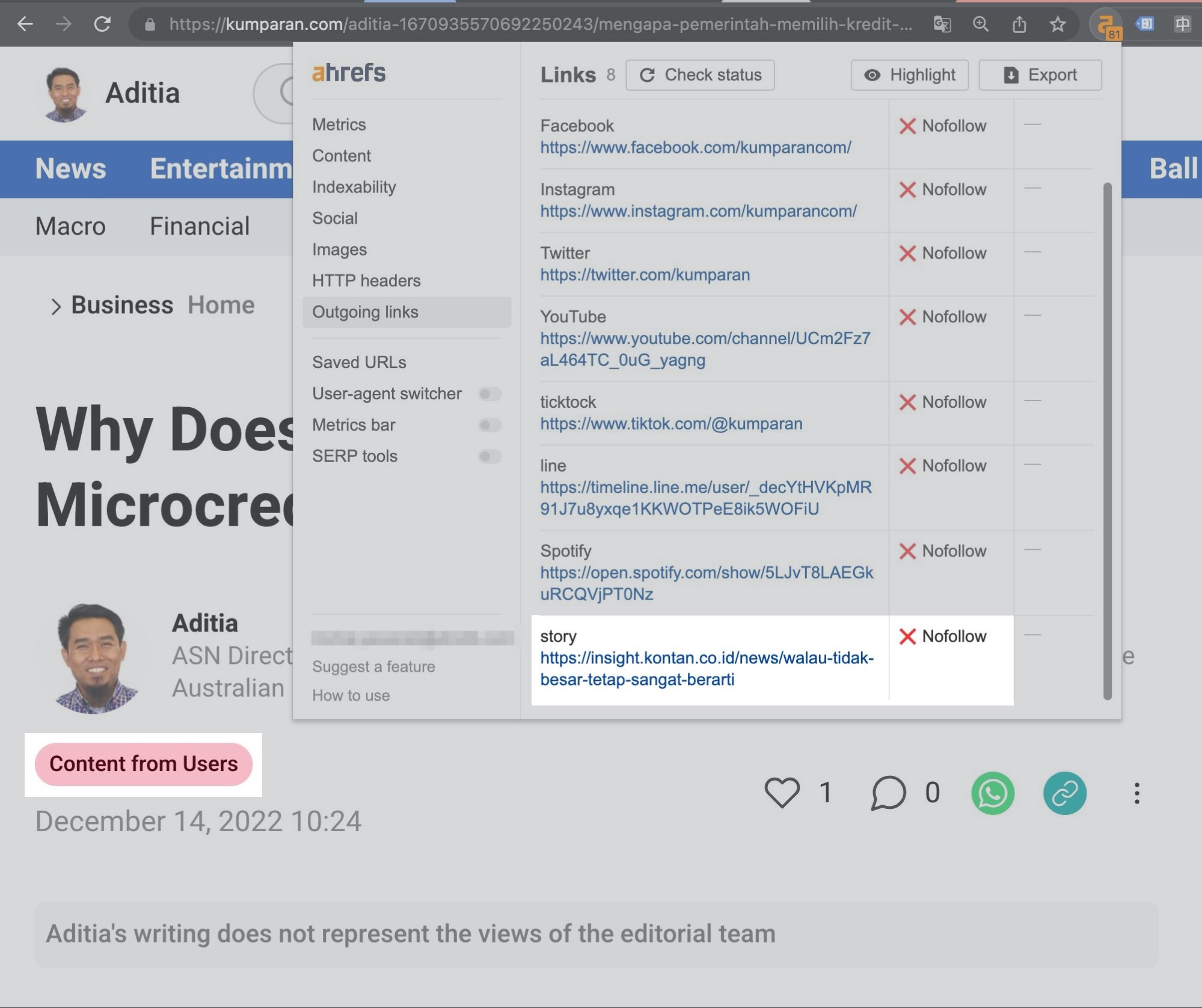Click the Check status button
The image size is (1202, 1008).
700,74
